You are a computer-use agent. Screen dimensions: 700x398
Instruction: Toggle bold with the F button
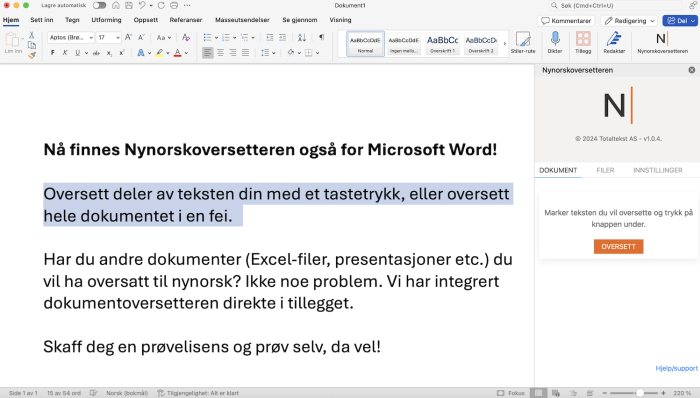53,53
